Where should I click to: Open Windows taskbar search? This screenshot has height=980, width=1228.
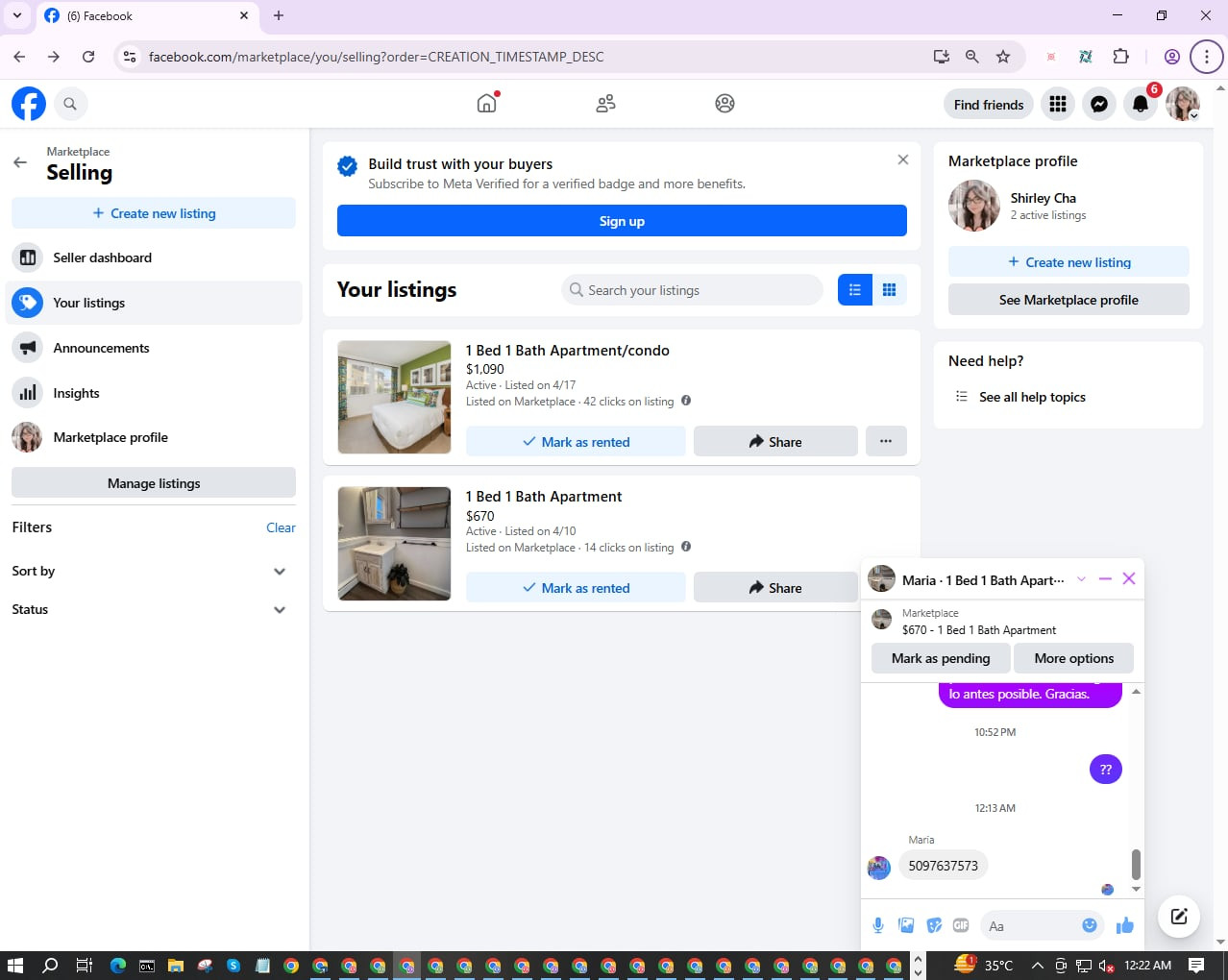coord(50,965)
